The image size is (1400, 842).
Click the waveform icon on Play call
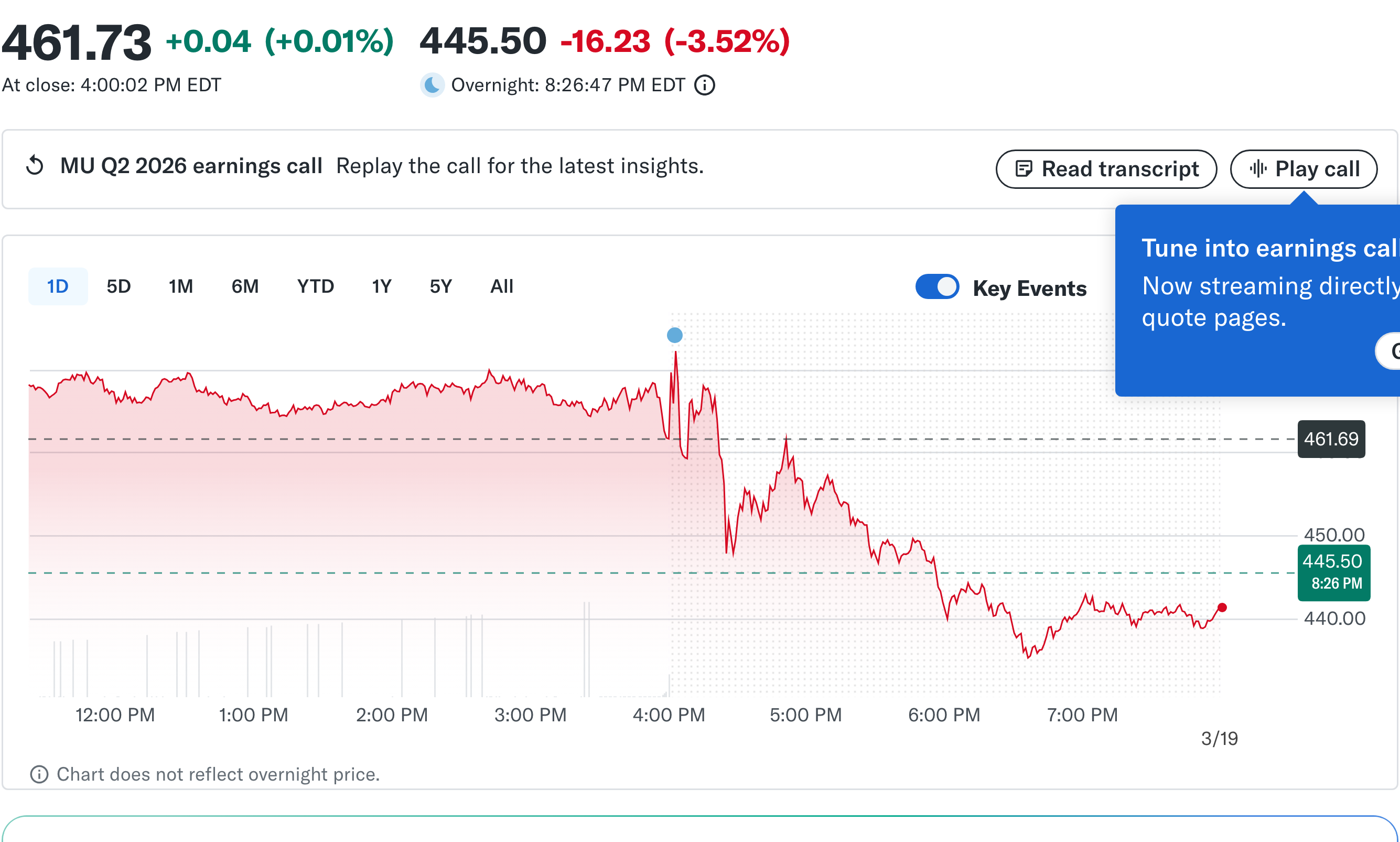coord(1258,168)
